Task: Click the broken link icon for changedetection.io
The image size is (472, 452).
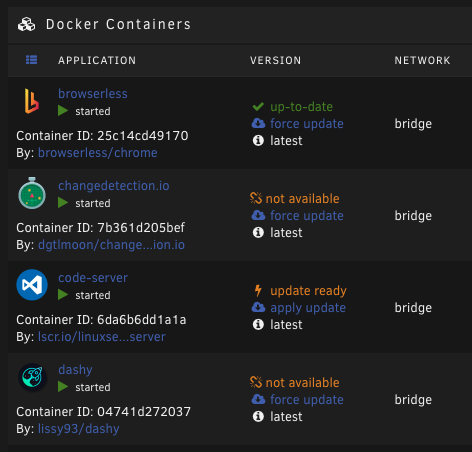Action: (x=256, y=198)
